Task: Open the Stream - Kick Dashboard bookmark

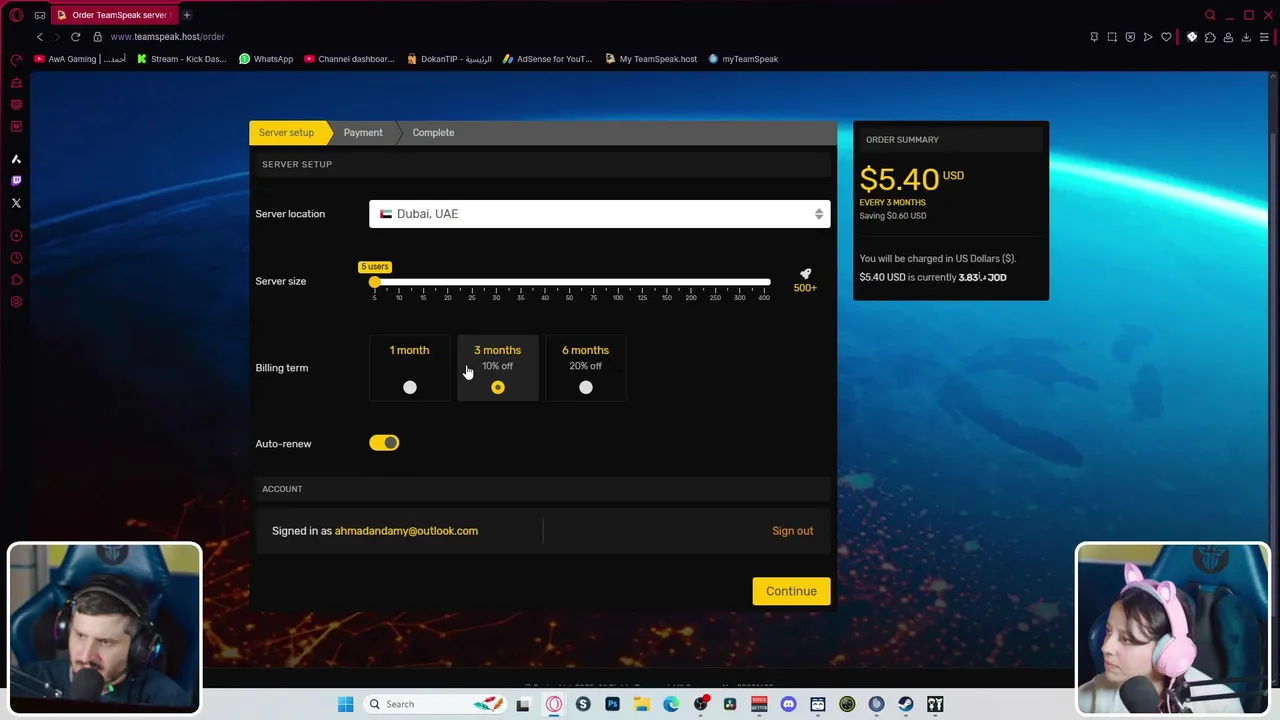Action: click(182, 59)
